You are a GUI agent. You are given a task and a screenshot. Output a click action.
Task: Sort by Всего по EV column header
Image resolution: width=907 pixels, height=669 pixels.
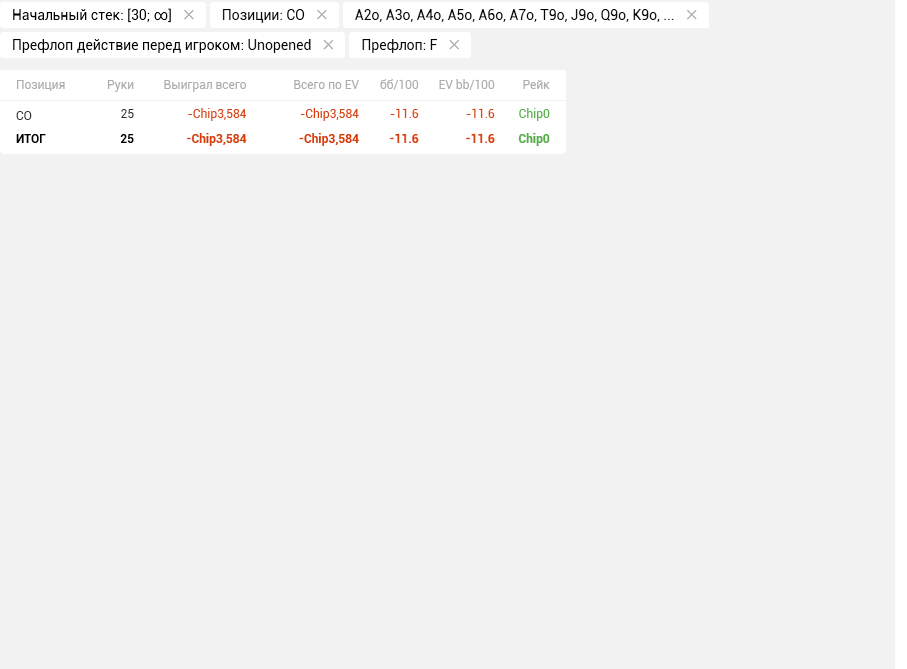[326, 85]
